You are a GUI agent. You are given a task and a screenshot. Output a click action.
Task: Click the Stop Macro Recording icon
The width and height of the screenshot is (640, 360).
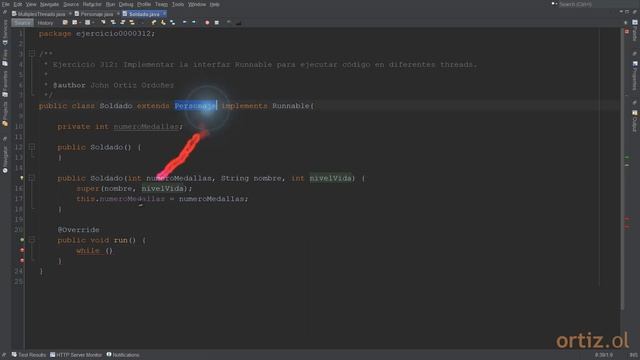click(217, 22)
